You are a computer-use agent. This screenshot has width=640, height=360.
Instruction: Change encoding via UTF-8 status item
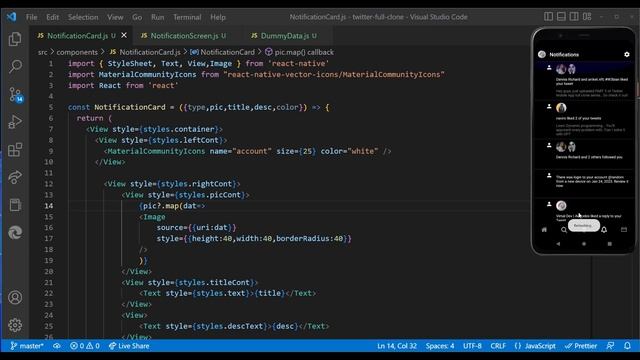(472, 346)
